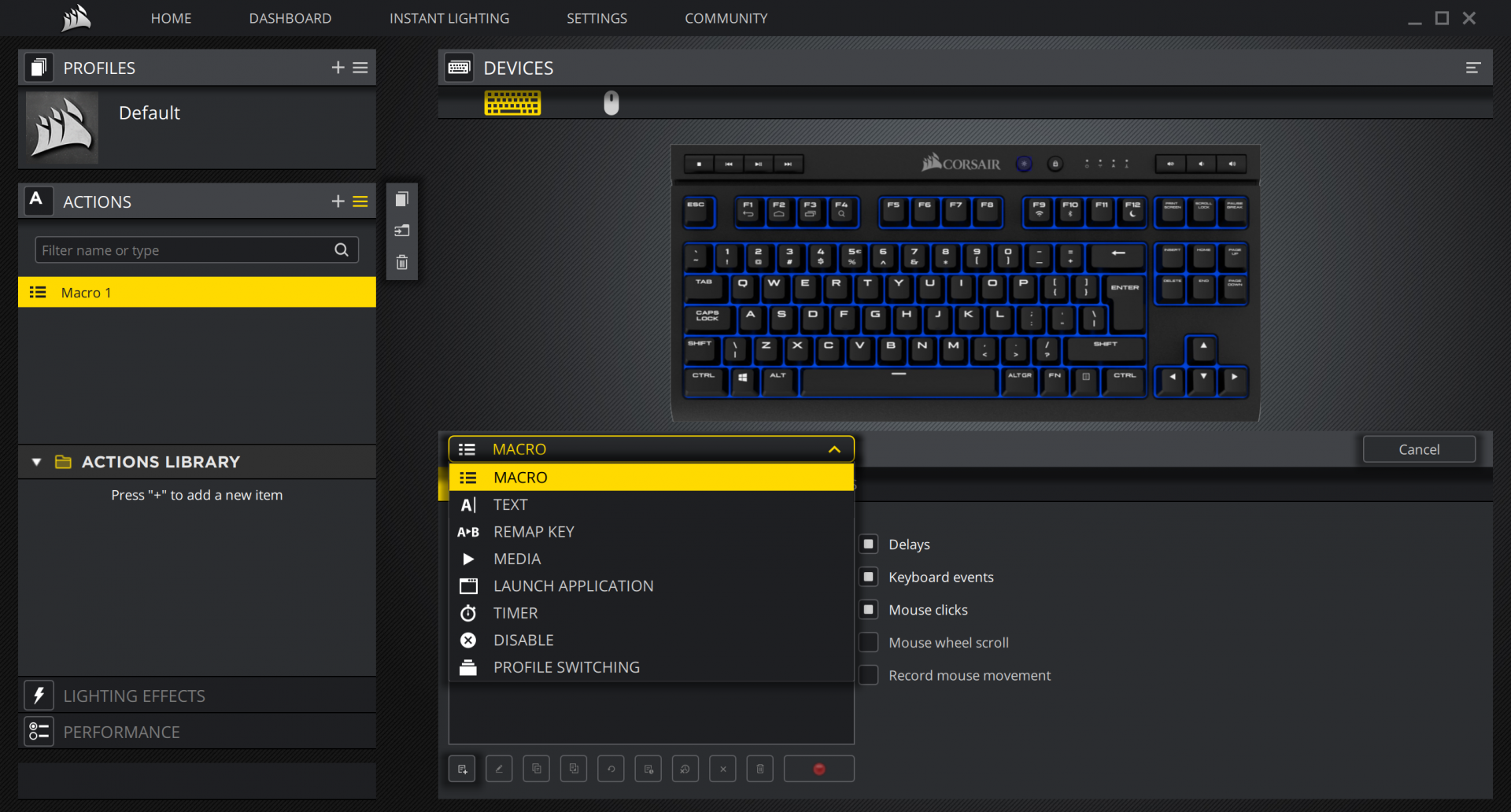Click the pencil edit icon in macro toolbar
1511x812 pixels.
click(499, 769)
